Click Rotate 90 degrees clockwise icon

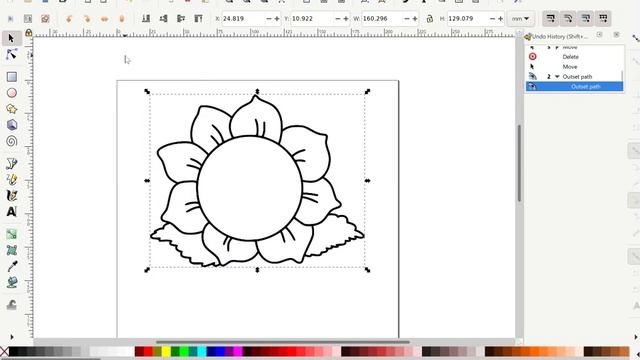87,19
